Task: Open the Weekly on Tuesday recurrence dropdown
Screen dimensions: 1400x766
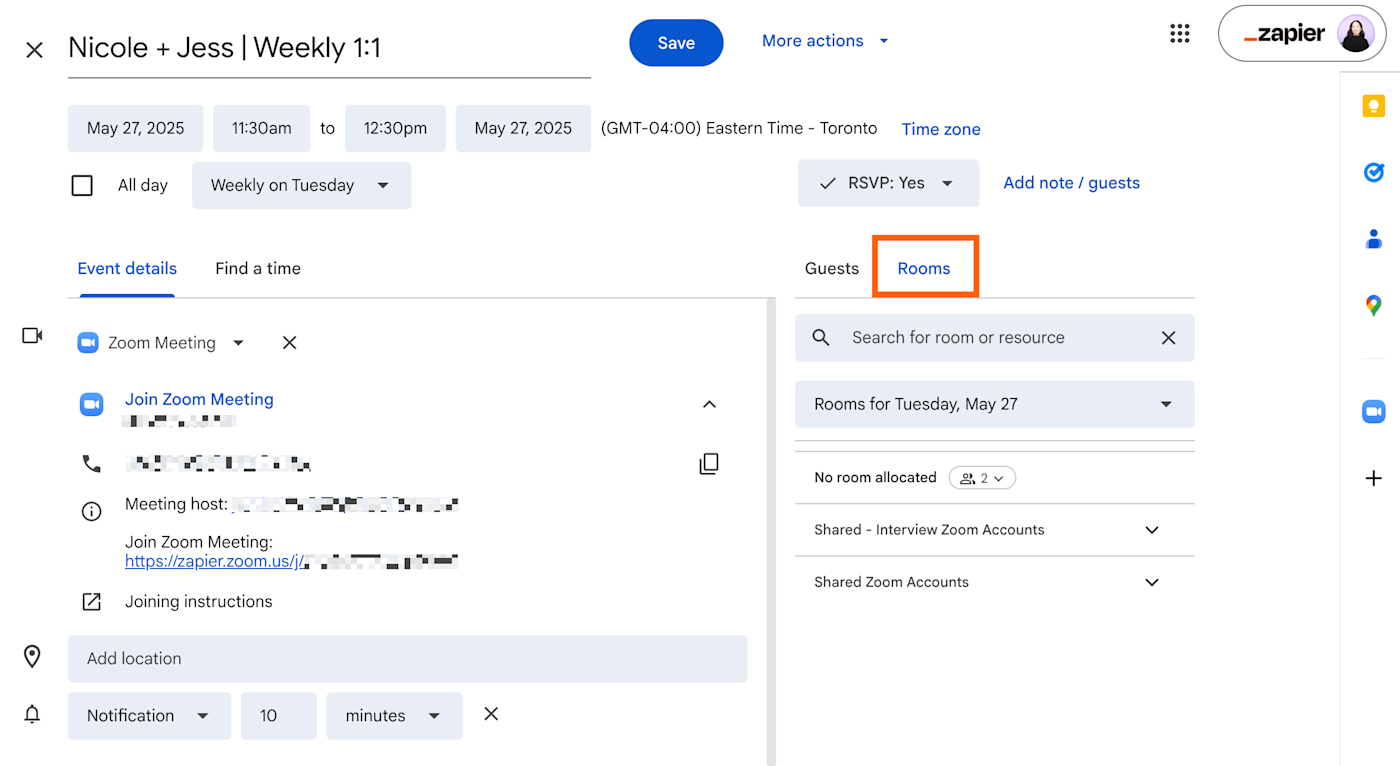Action: click(x=301, y=186)
